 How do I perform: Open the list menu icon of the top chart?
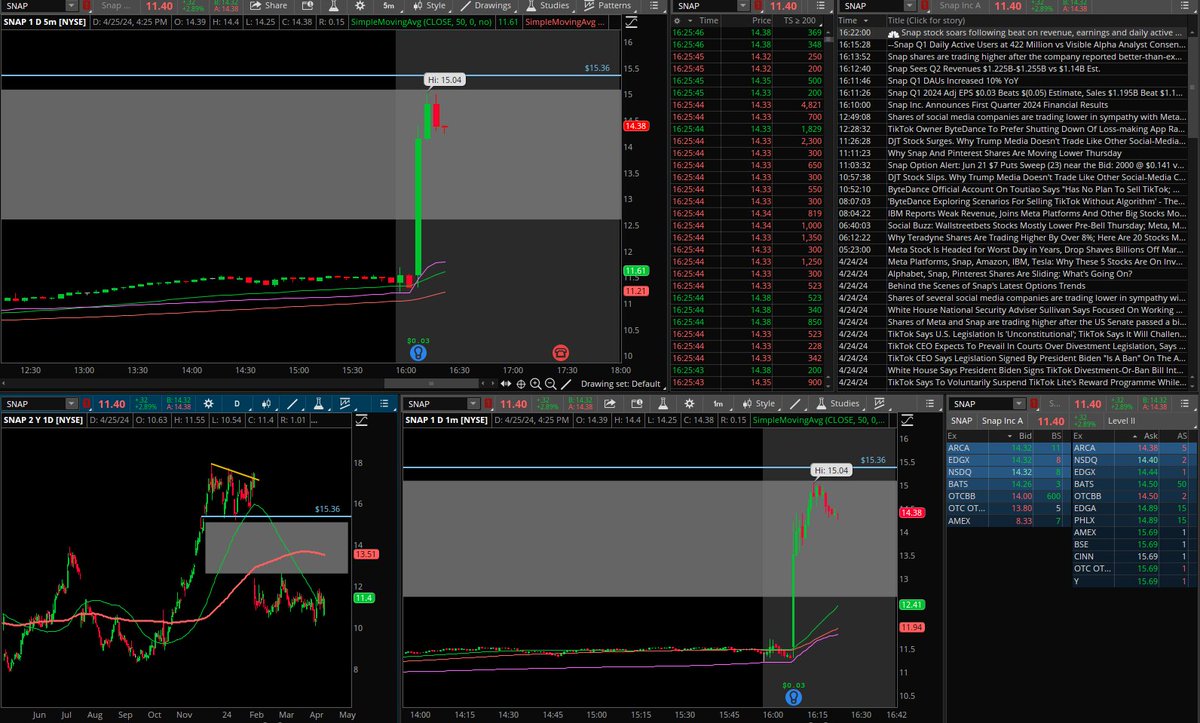(652, 6)
